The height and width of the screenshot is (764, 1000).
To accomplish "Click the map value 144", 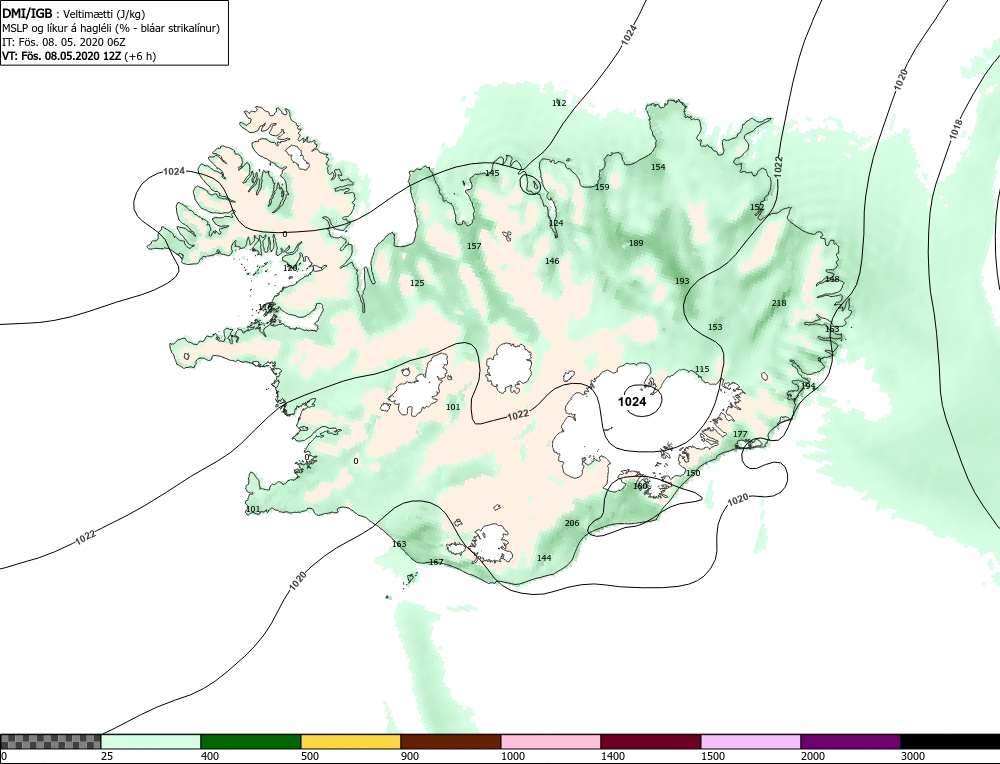I will point(544,558).
